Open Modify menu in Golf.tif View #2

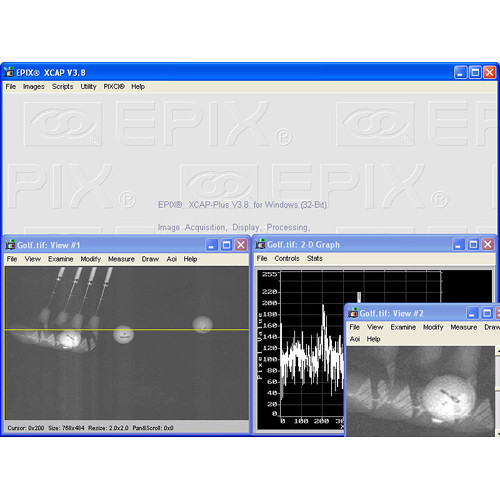433,327
